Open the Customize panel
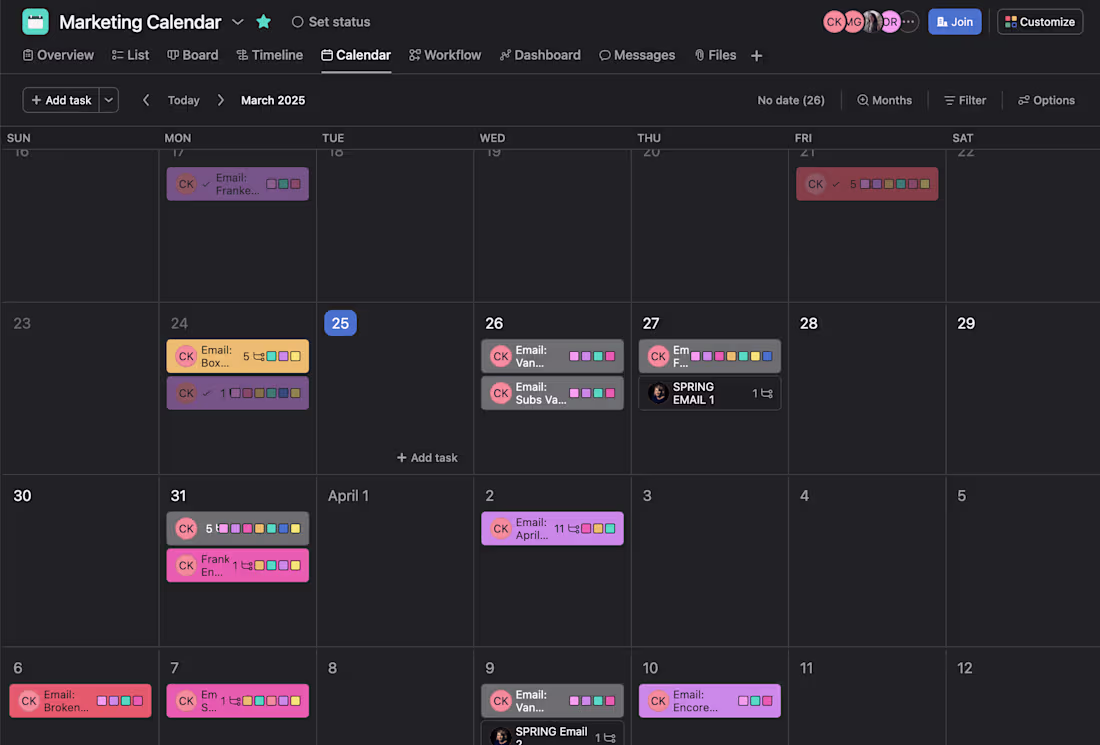 point(1040,22)
